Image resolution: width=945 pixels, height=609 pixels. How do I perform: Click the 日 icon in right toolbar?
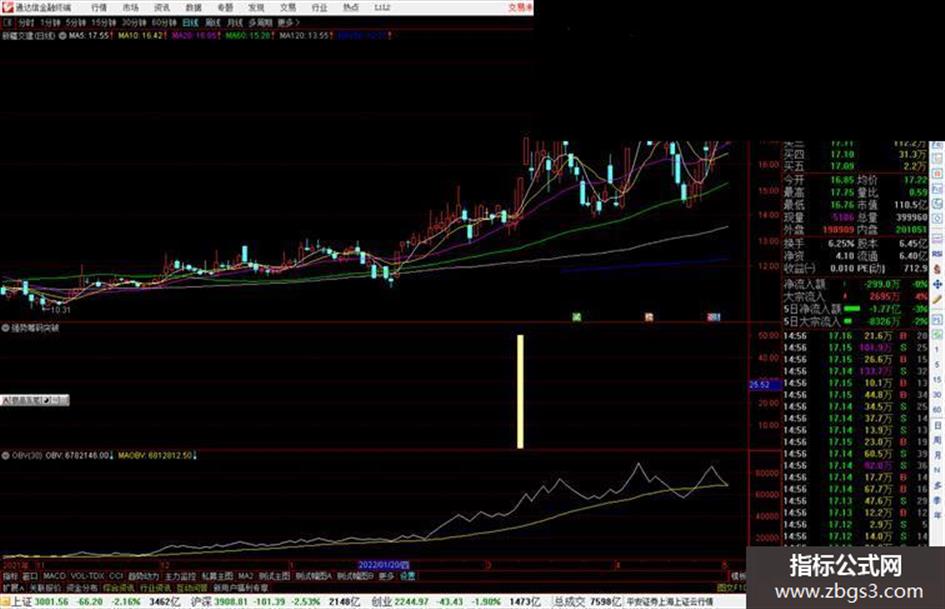click(x=937, y=425)
